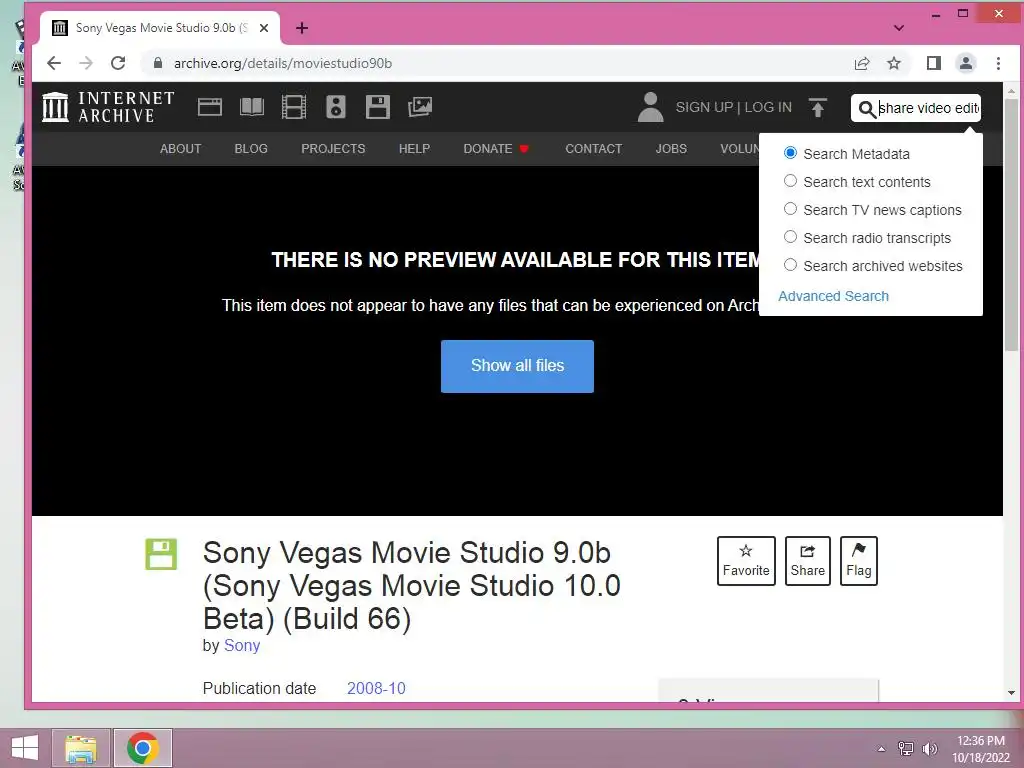Open the Texts book icon
The width and height of the screenshot is (1024, 768).
click(252, 107)
